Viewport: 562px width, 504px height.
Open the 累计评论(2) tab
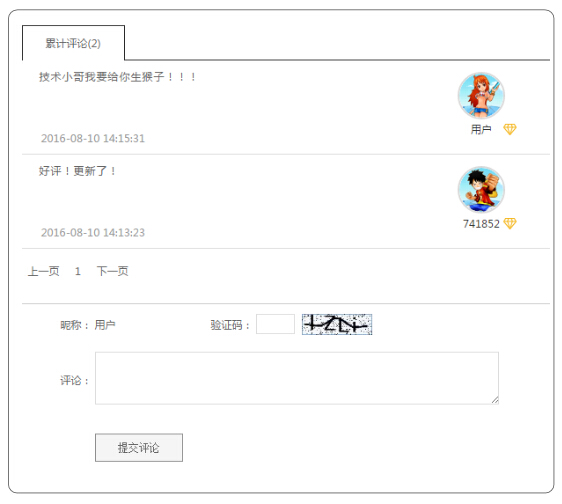pyautogui.click(x=73, y=43)
